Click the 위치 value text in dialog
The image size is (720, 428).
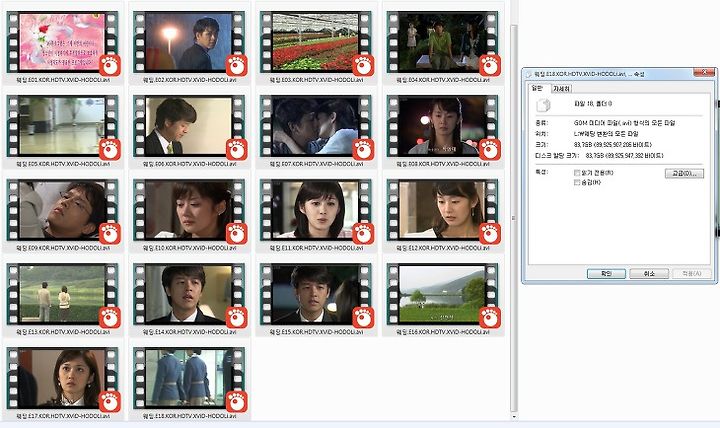[x=606, y=134]
